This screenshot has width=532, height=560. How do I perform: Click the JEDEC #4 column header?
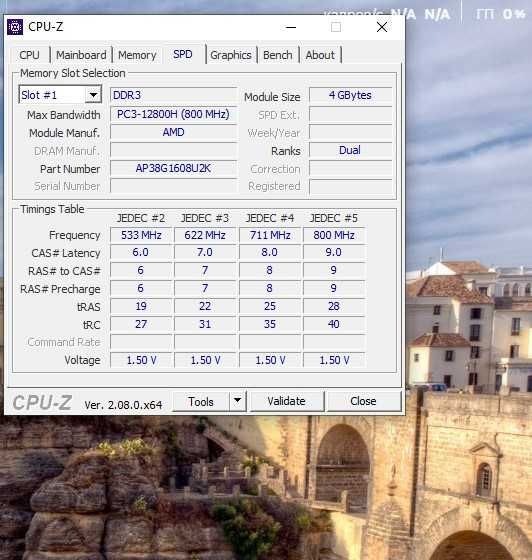click(270, 218)
